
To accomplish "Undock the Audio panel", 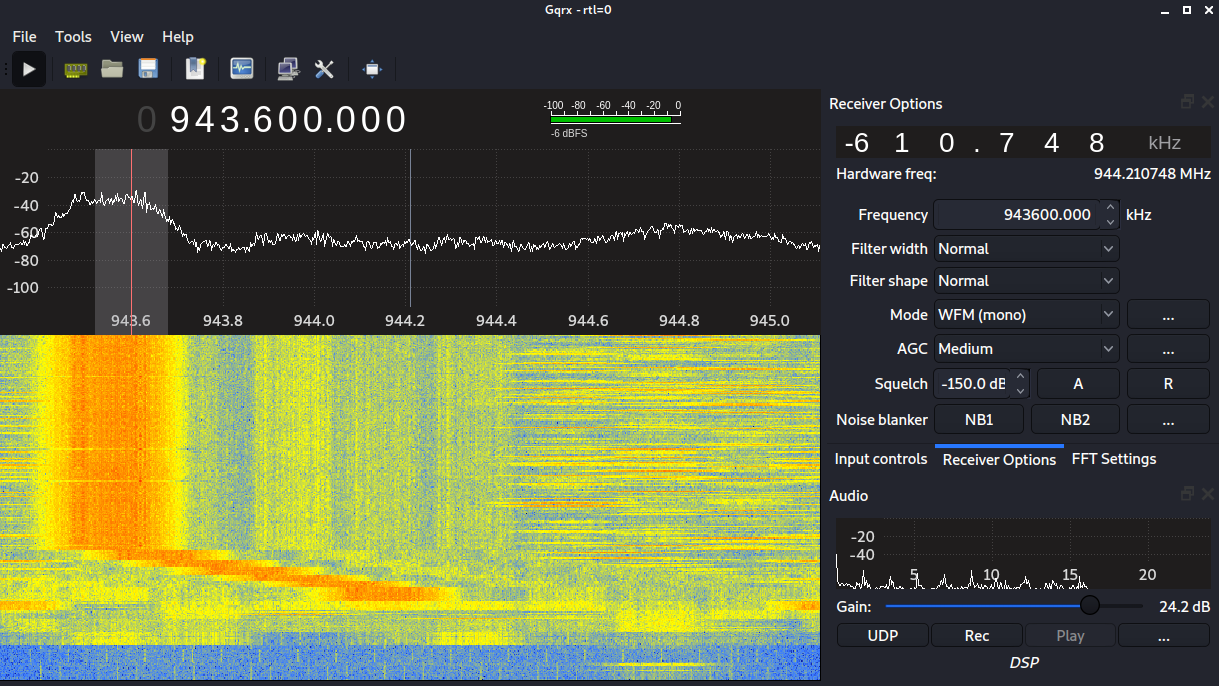I will pyautogui.click(x=1187, y=494).
